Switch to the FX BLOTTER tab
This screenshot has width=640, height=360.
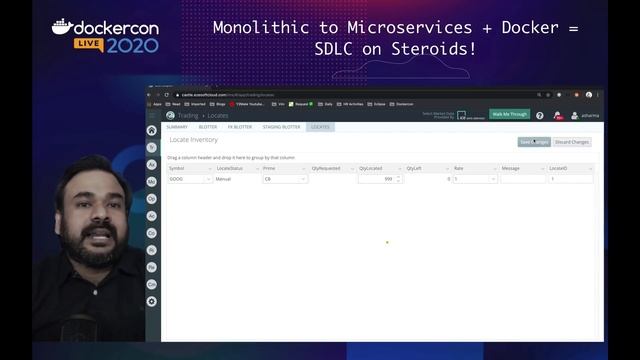[240, 127]
